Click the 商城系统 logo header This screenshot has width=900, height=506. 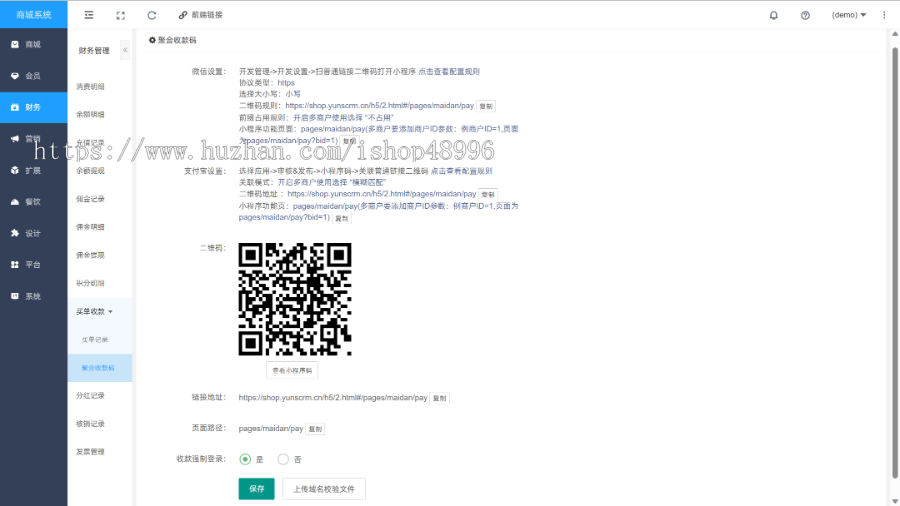click(33, 14)
